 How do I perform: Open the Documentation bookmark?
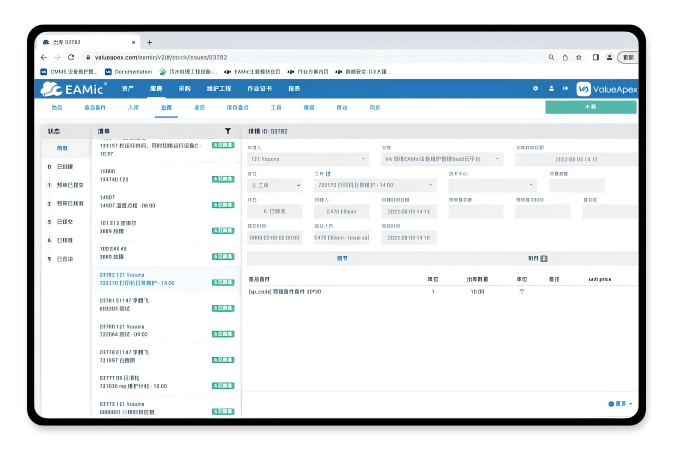click(x=129, y=72)
